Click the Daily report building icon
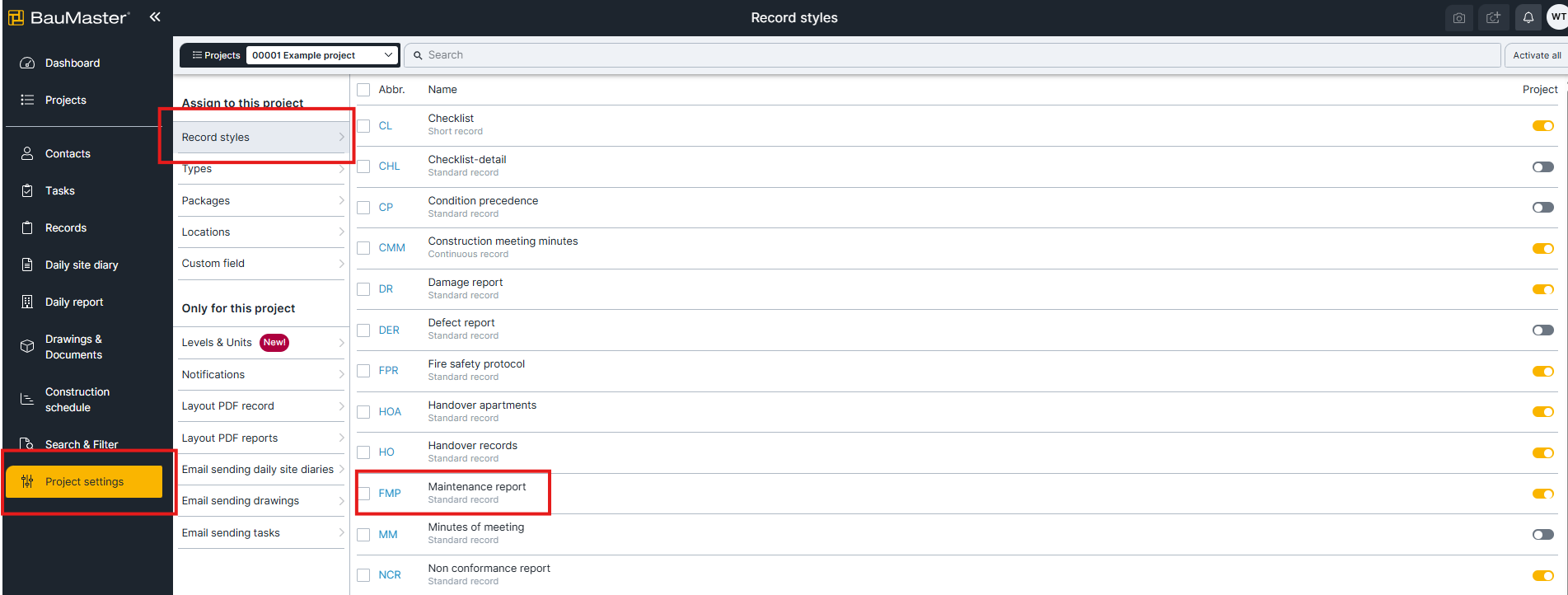This screenshot has width=1568, height=595. pos(27,302)
